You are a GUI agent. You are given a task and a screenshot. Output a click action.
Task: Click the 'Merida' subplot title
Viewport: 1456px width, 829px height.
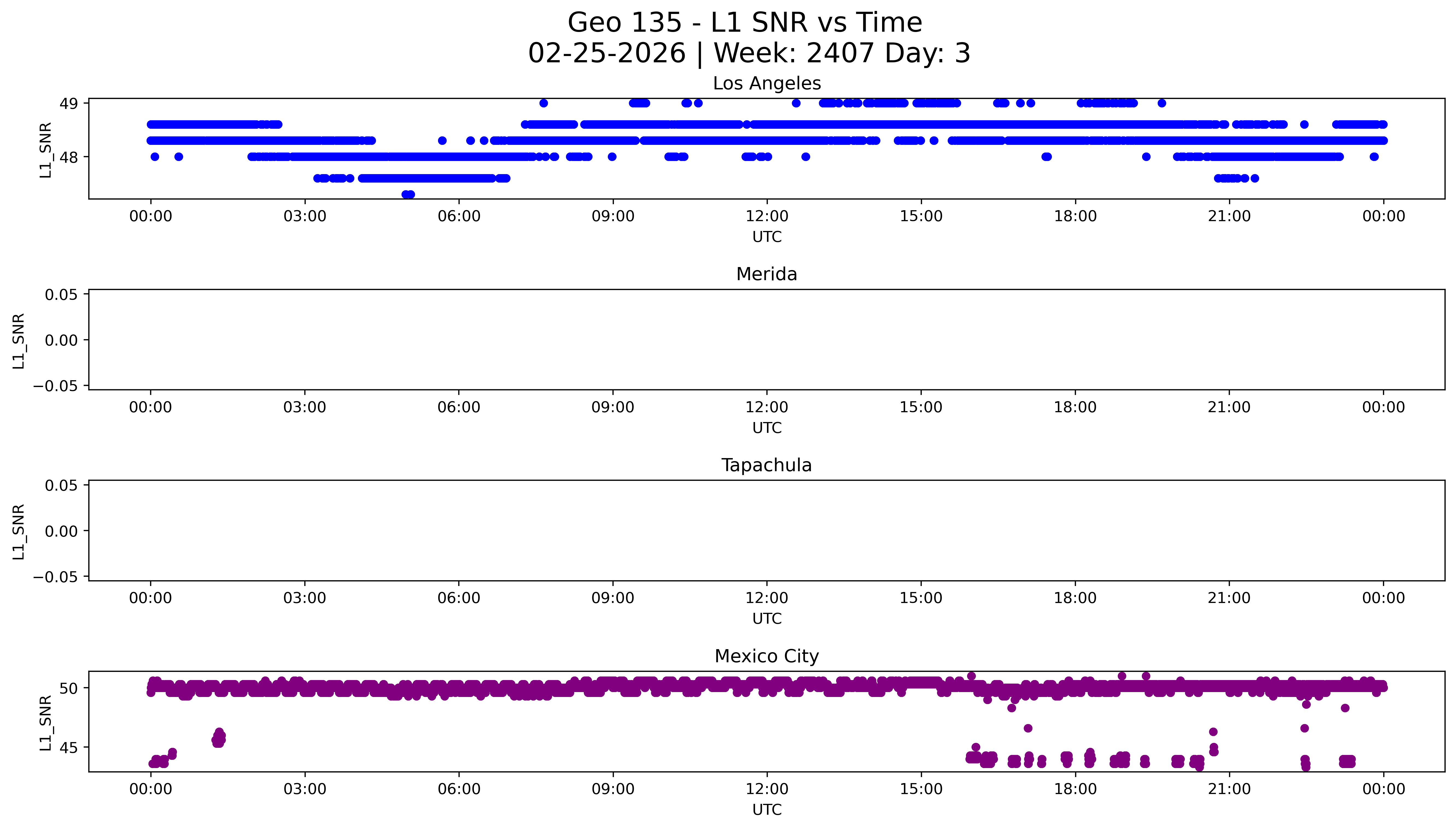point(766,274)
